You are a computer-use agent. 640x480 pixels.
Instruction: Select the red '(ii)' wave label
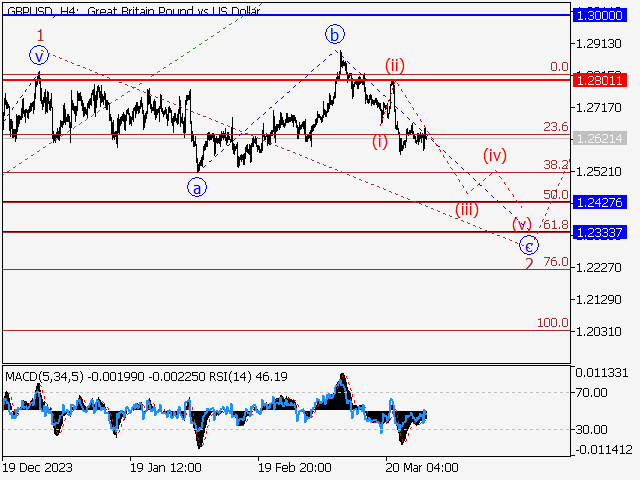click(395, 65)
